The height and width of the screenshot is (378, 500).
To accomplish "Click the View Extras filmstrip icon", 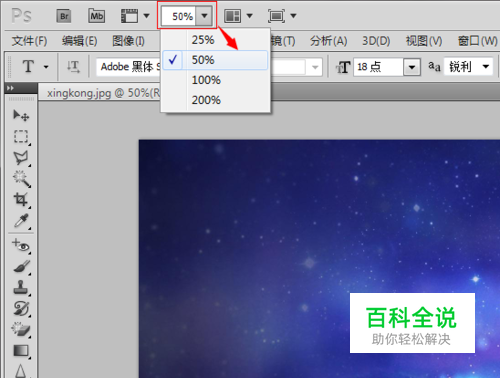I will pos(129,16).
